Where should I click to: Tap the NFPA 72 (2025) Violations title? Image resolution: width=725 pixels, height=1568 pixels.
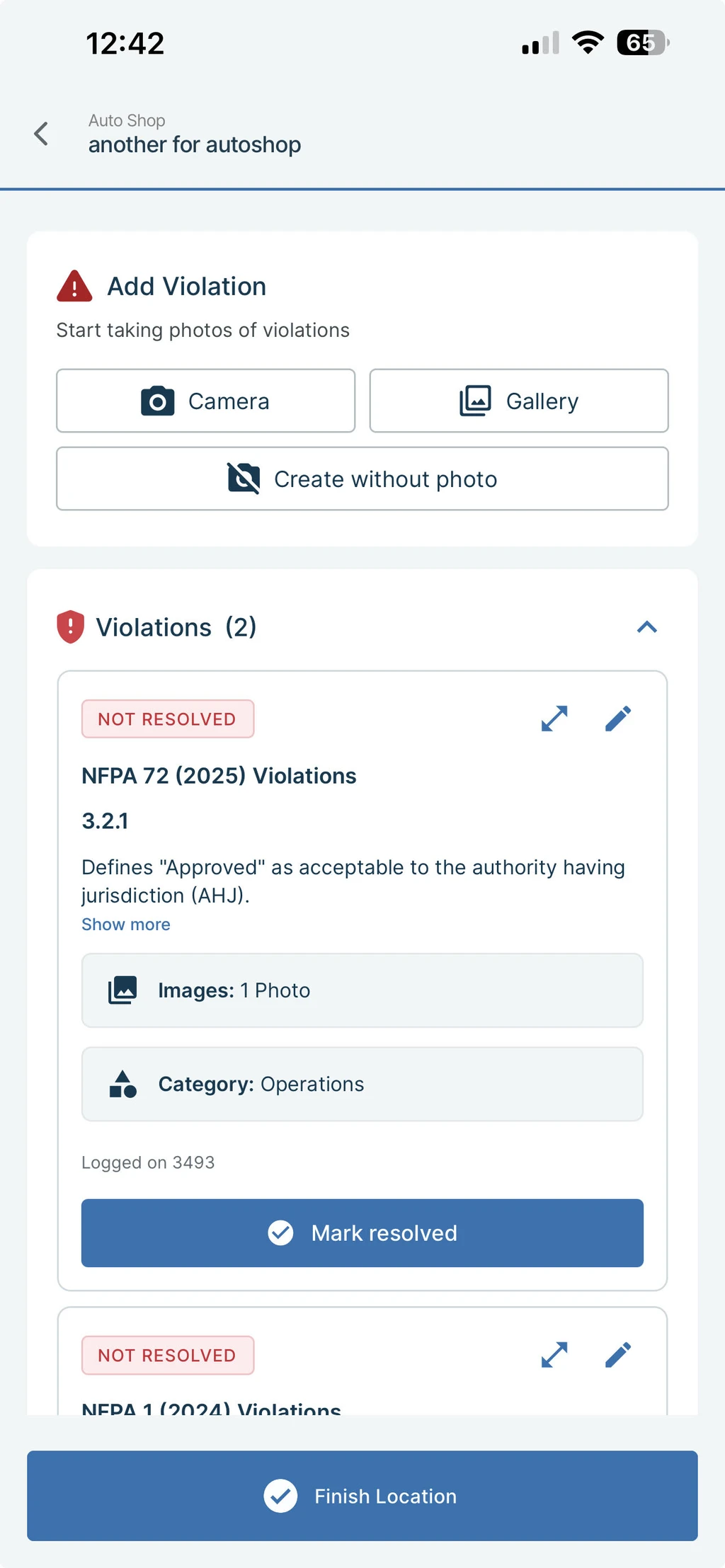pyautogui.click(x=219, y=776)
